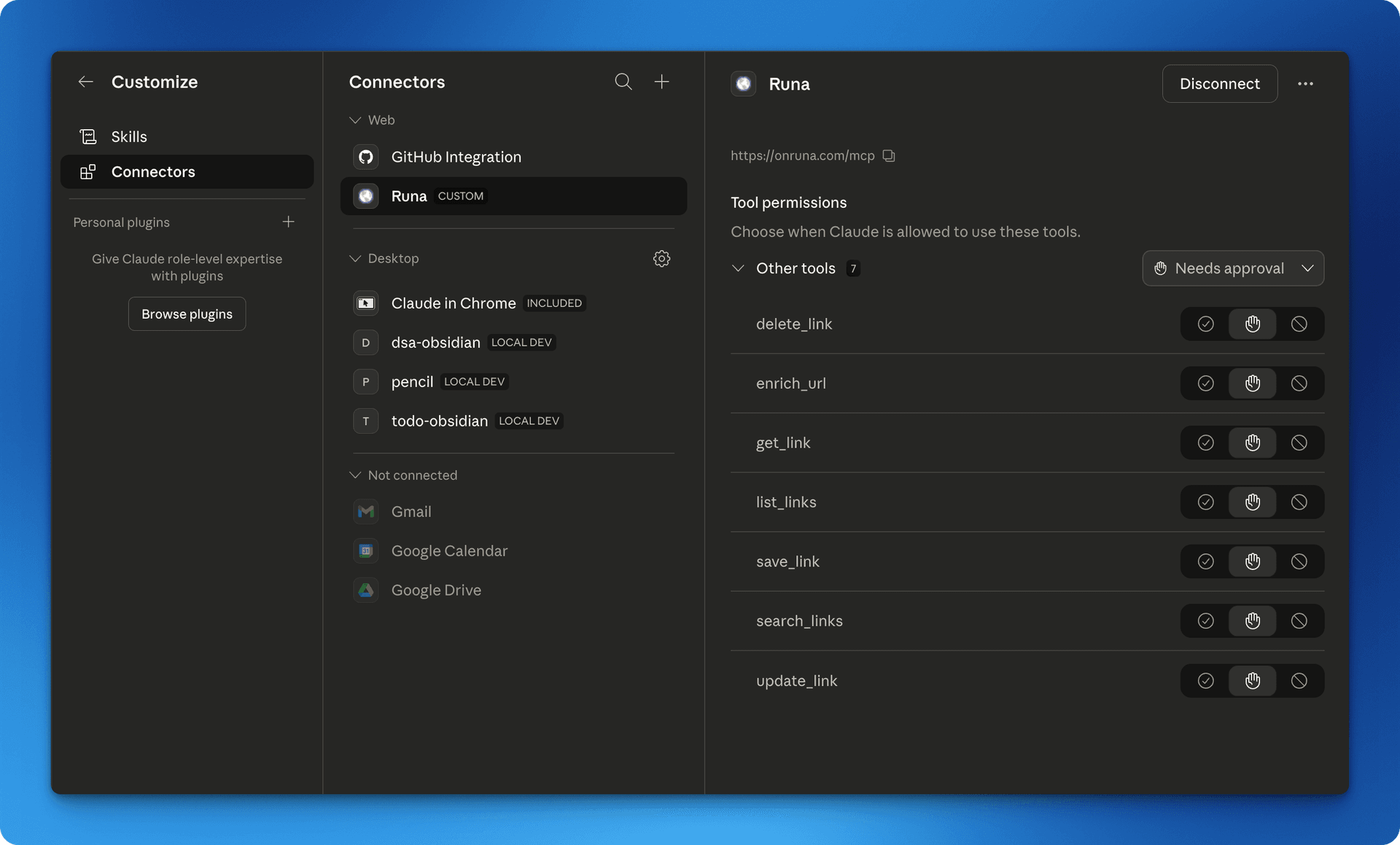
Task: Select the Runa custom connector
Action: [x=513, y=195]
